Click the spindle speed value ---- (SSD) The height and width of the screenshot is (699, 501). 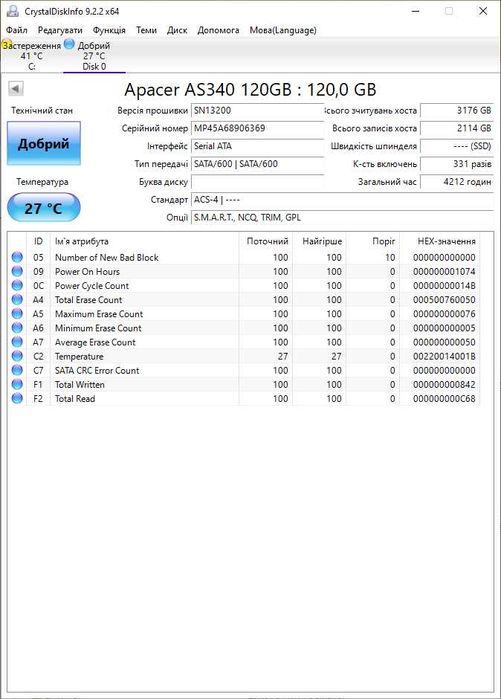[x=457, y=146]
